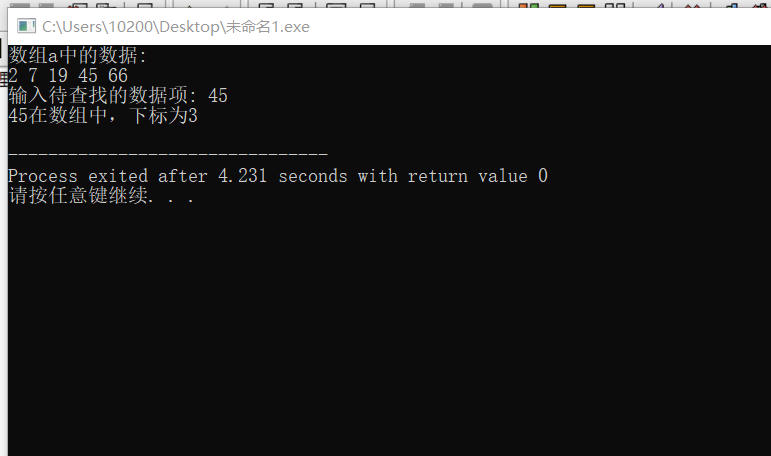Click the title bar showing 未命名1.exe path
The height and width of the screenshot is (456, 771).
coord(389,26)
